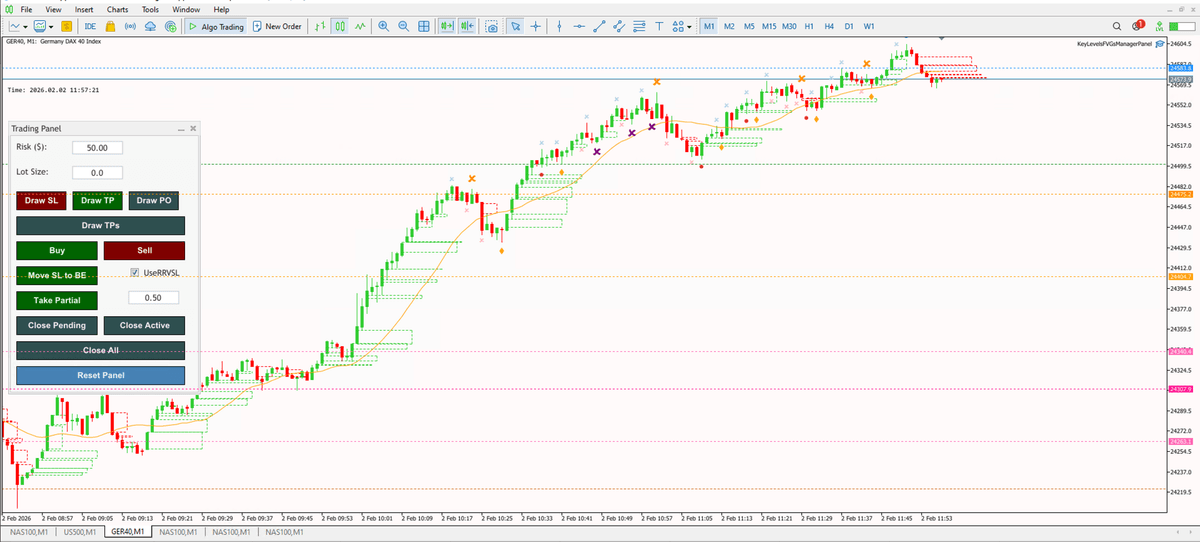Switch to the US500,M1 chart tab

coord(78,533)
